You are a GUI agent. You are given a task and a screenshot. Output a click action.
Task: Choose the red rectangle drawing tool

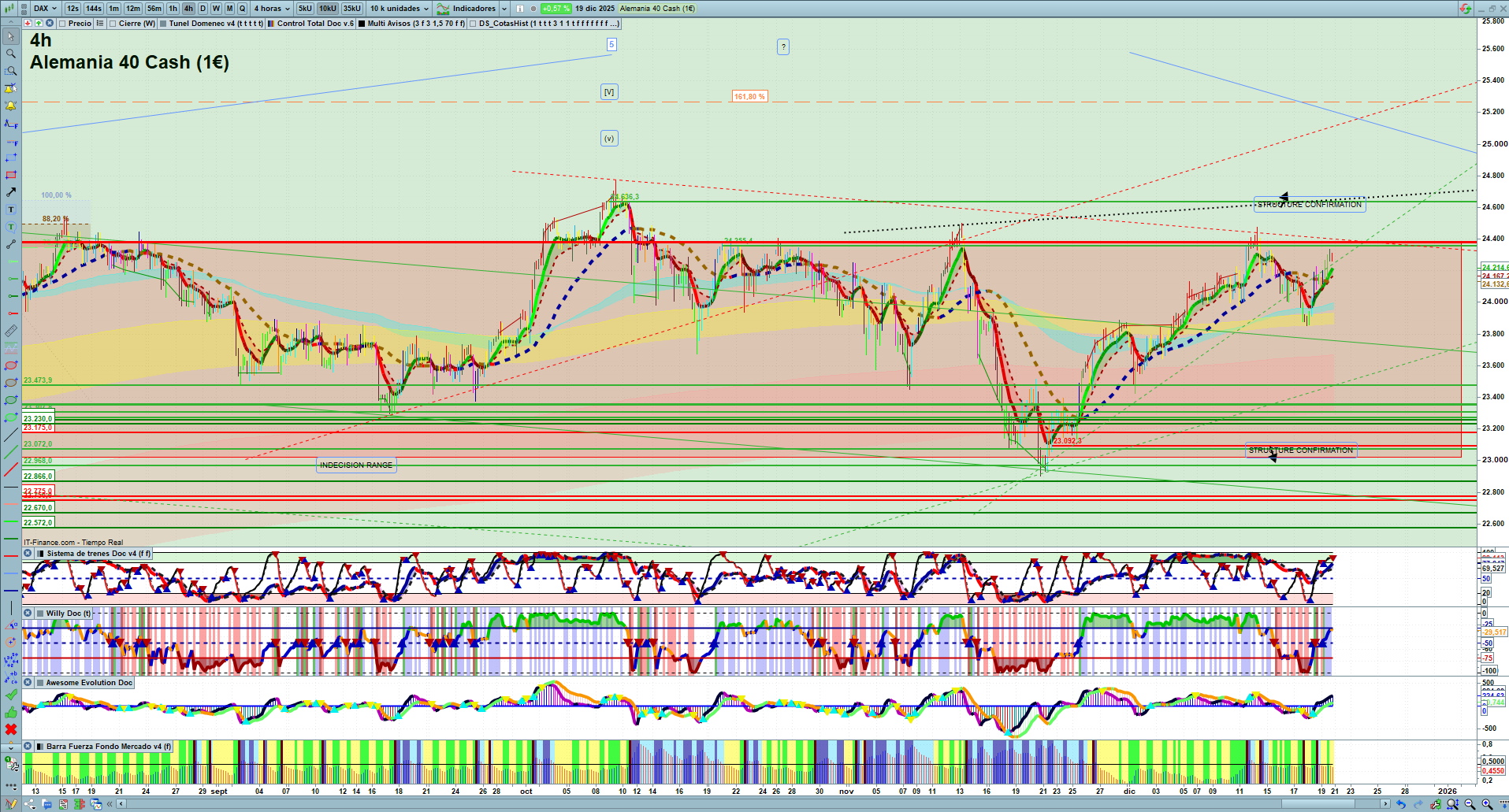(x=11, y=175)
